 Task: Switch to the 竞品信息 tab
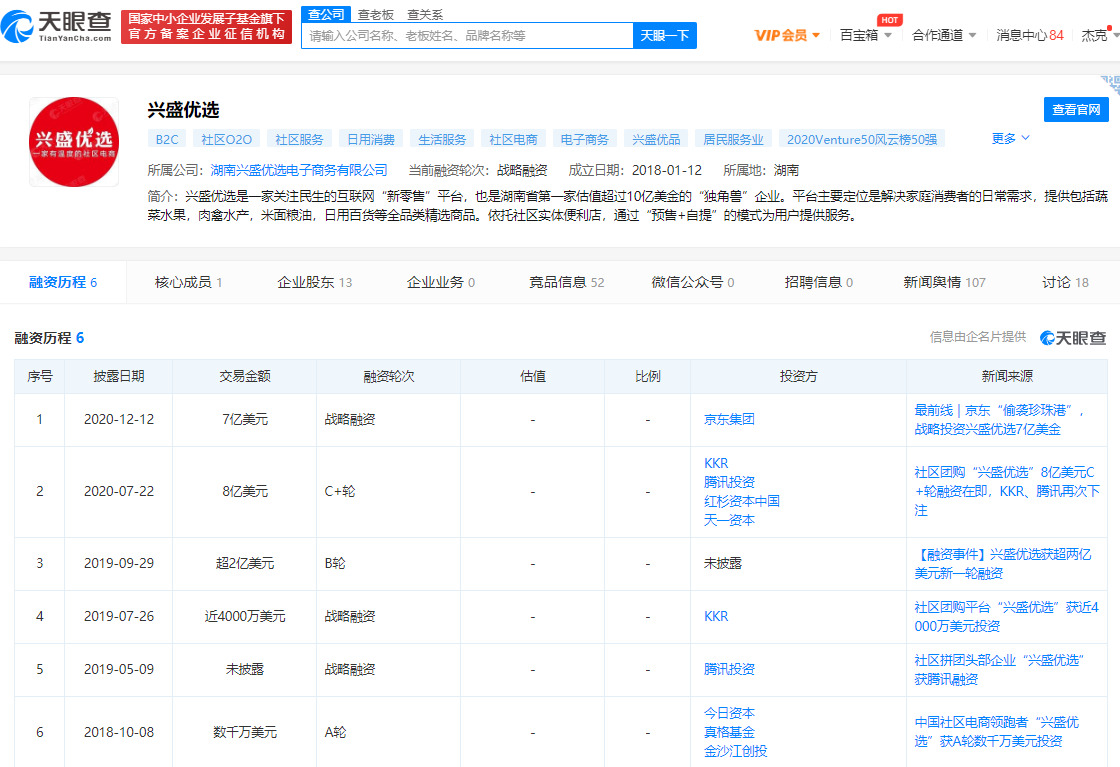pos(566,282)
